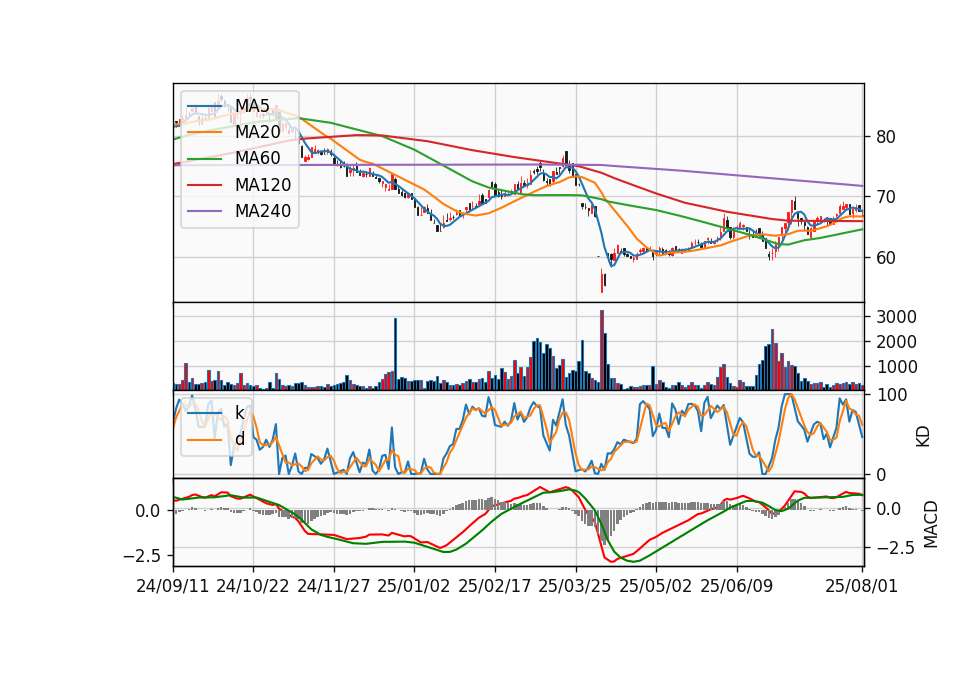The image size is (960, 690).
Task: Click the purple MA240 legend line sample
Action: tap(204, 211)
